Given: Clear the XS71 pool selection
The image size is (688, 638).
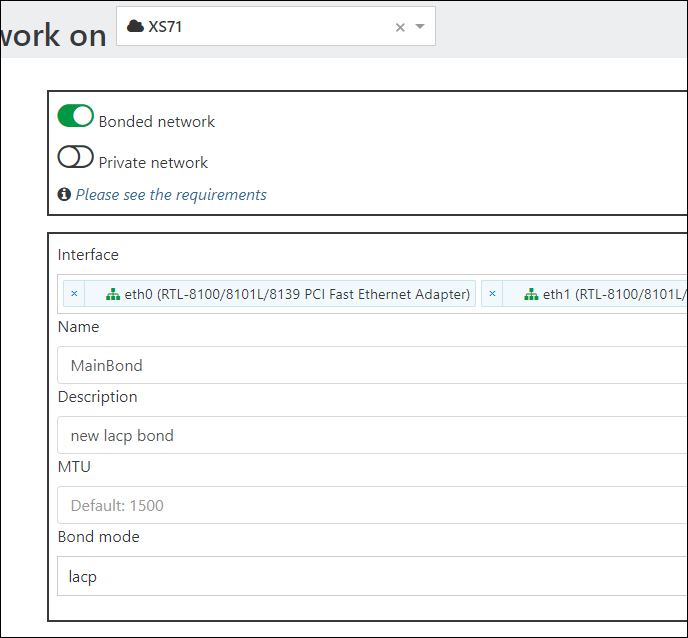Looking at the screenshot, I should tap(400, 28).
